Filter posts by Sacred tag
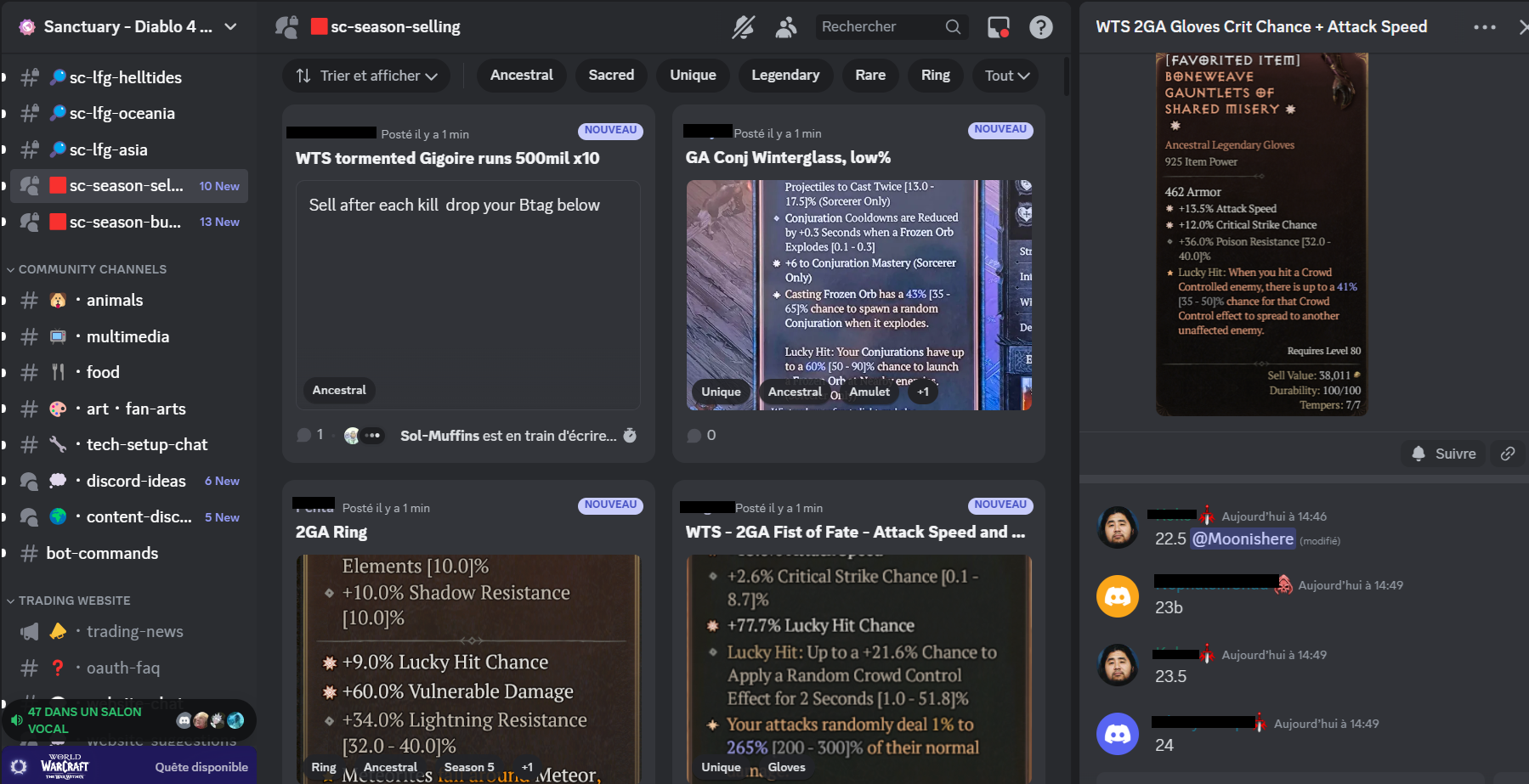 tap(611, 75)
